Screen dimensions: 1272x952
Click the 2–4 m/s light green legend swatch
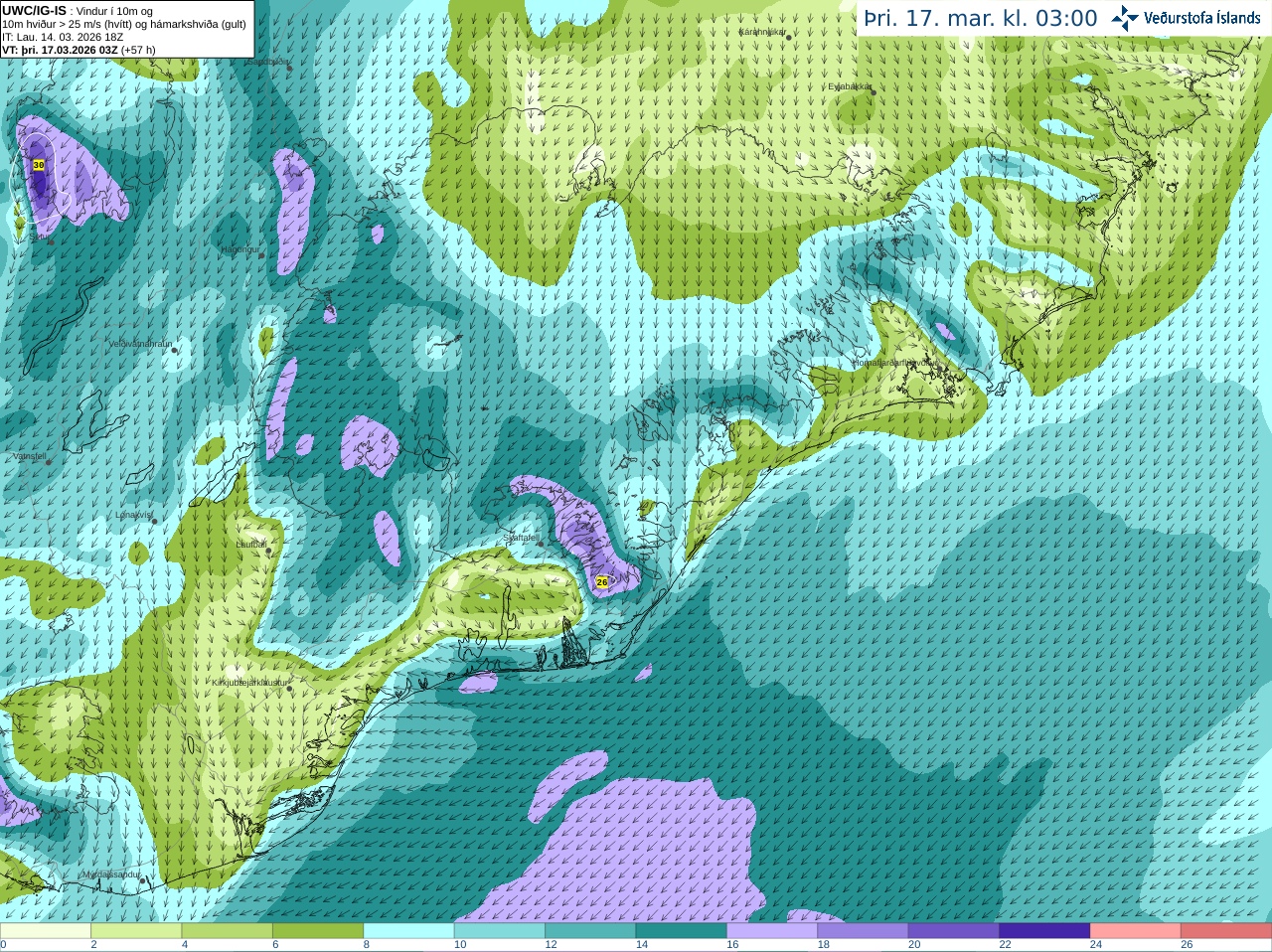(x=136, y=931)
